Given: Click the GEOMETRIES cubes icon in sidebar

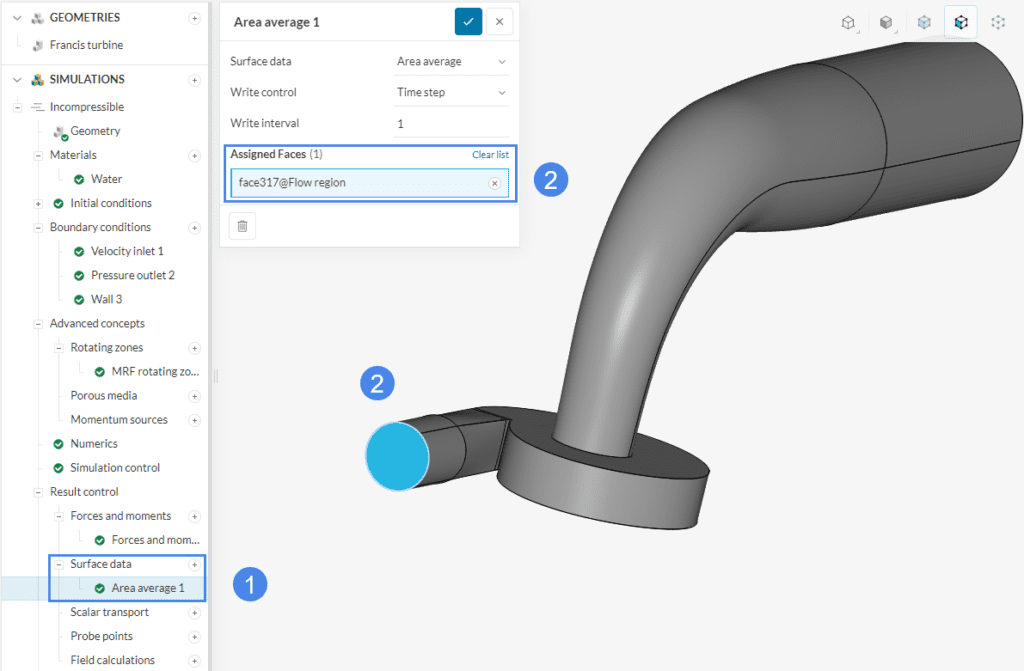Looking at the screenshot, I should click(x=36, y=17).
